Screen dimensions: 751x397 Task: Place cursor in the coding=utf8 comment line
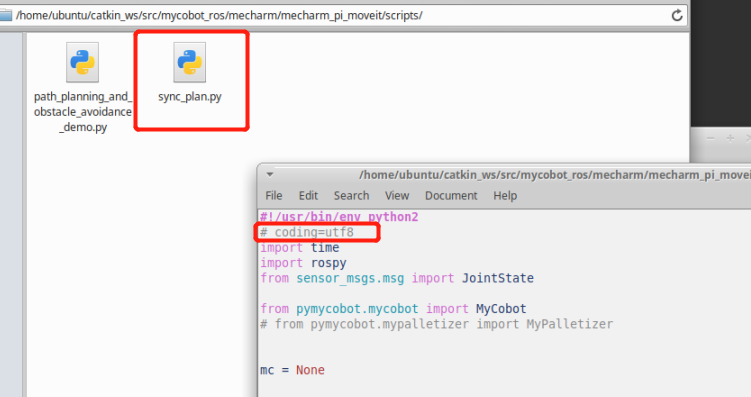(307, 232)
